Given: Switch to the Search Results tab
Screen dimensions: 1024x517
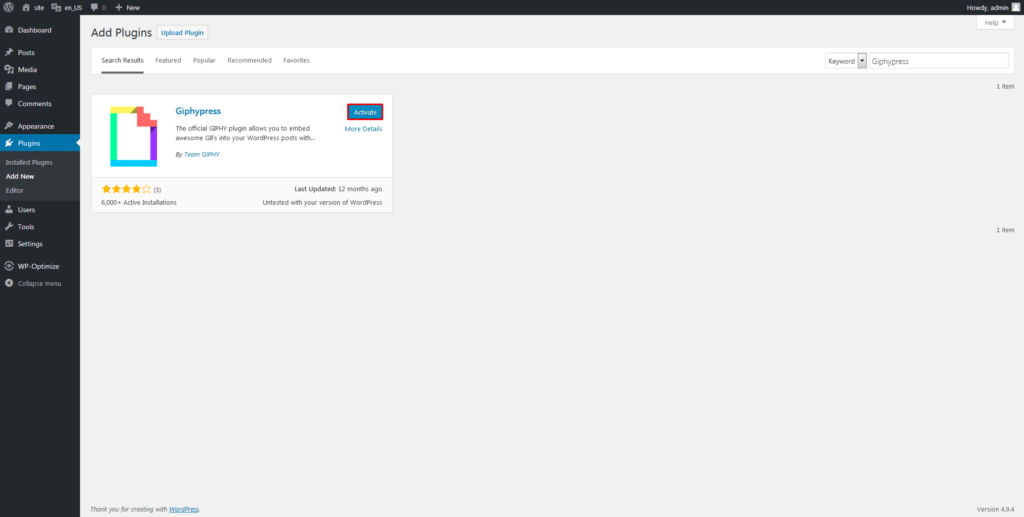Looking at the screenshot, I should tap(122, 60).
